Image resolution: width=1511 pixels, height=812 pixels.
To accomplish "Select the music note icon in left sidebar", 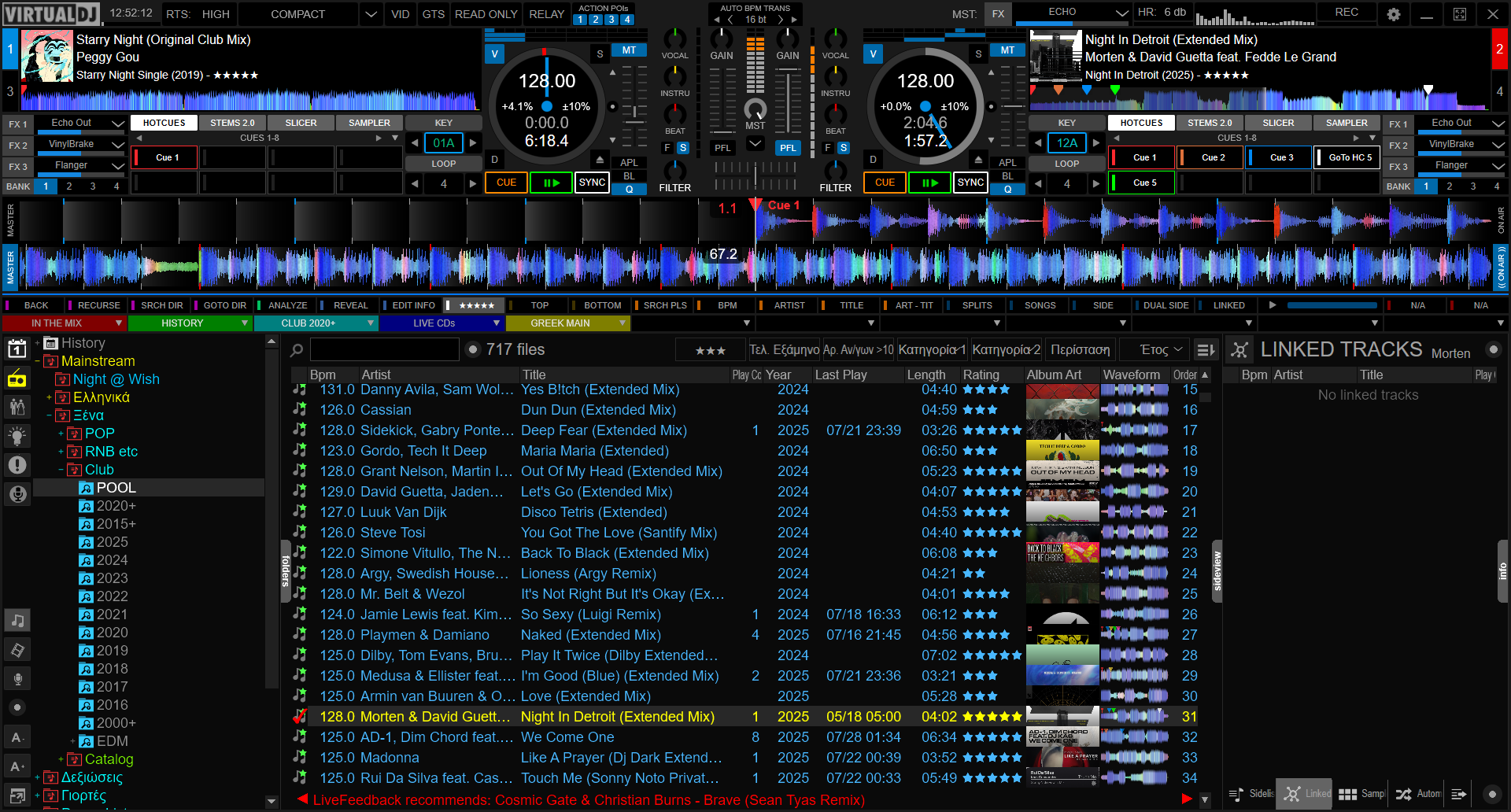I will point(17,621).
